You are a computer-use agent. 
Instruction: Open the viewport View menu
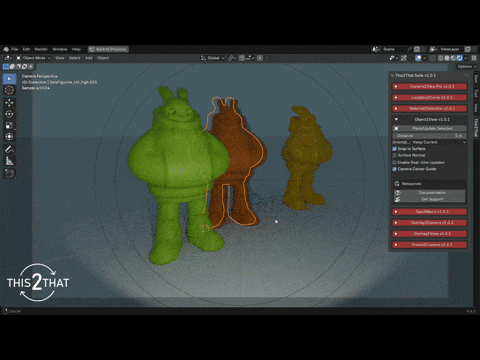tap(60, 58)
